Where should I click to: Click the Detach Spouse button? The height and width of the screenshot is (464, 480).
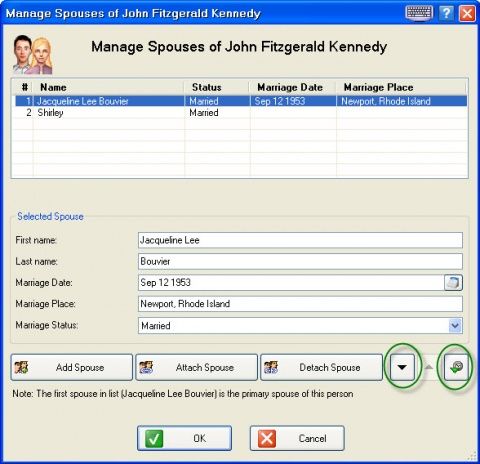[321, 367]
